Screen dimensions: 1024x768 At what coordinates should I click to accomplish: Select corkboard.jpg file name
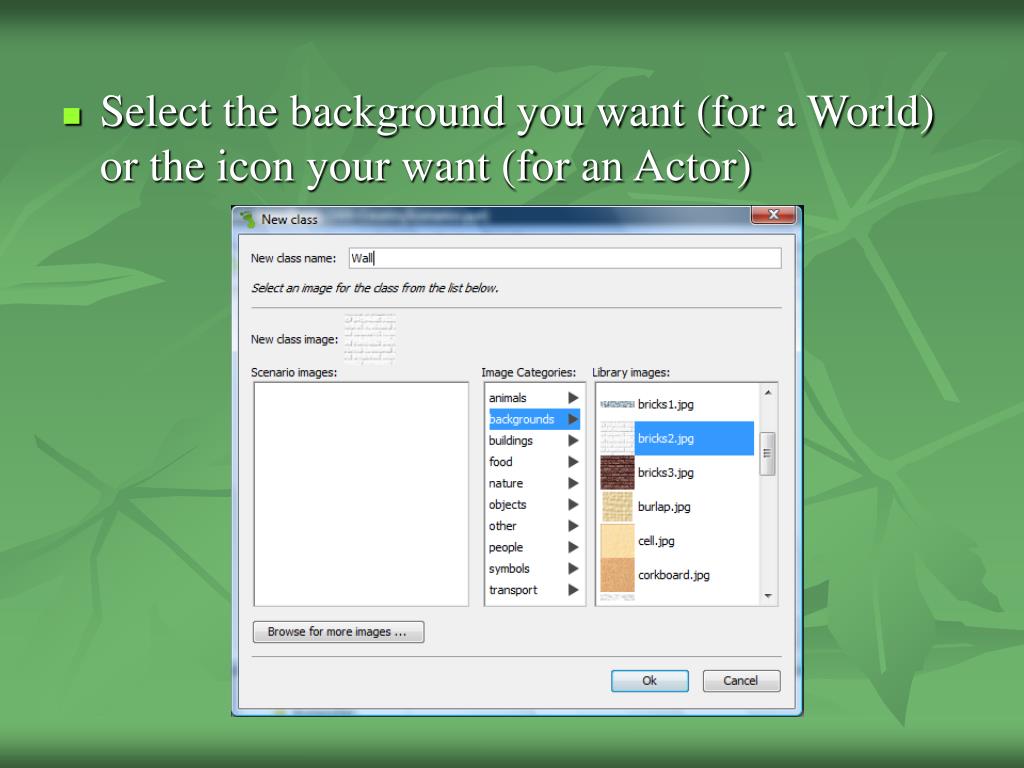tap(673, 575)
